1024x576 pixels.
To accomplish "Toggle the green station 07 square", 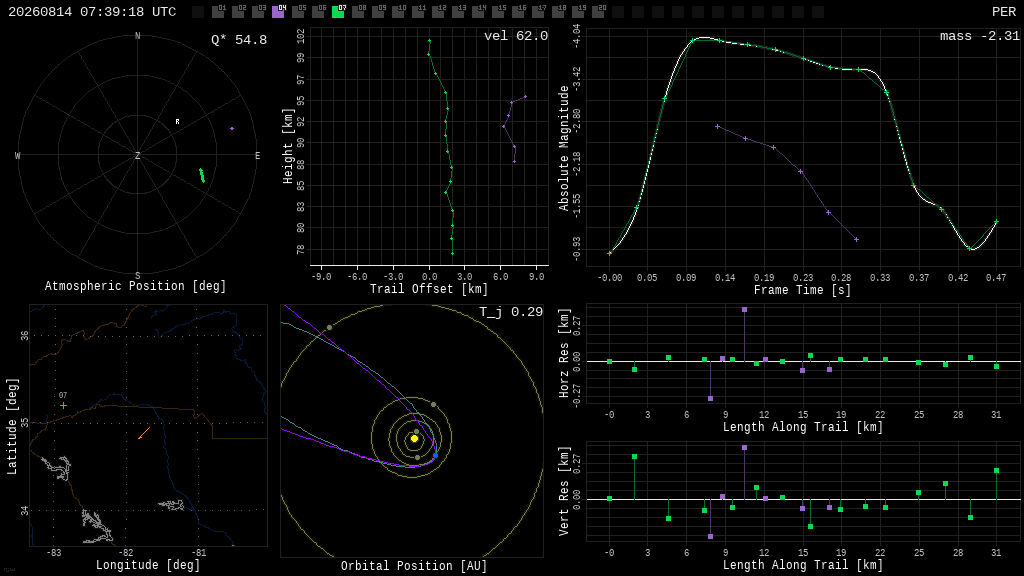I will [338, 12].
